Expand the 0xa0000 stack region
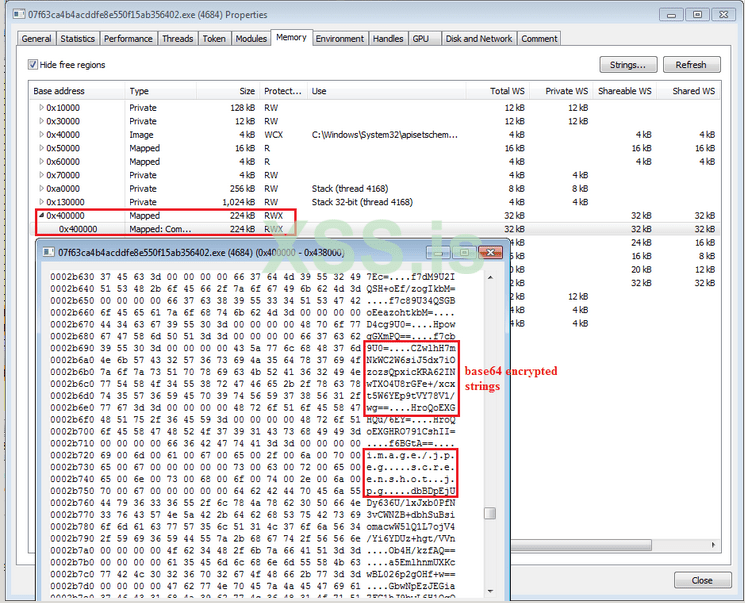The image size is (745, 603). (x=41, y=188)
